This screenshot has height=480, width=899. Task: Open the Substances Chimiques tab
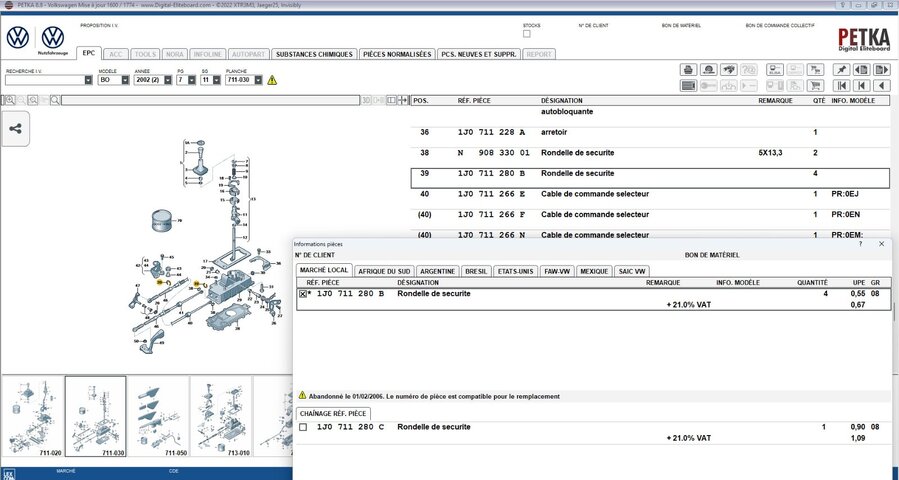(314, 54)
